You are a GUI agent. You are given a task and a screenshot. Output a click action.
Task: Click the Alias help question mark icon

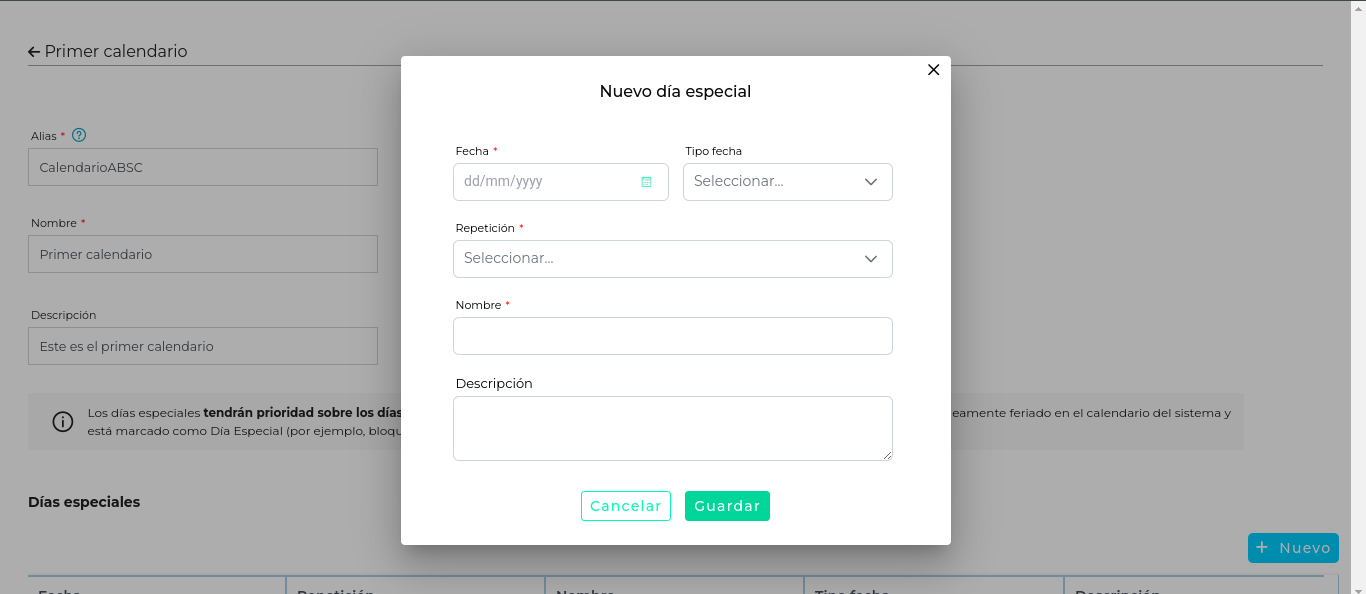(79, 135)
